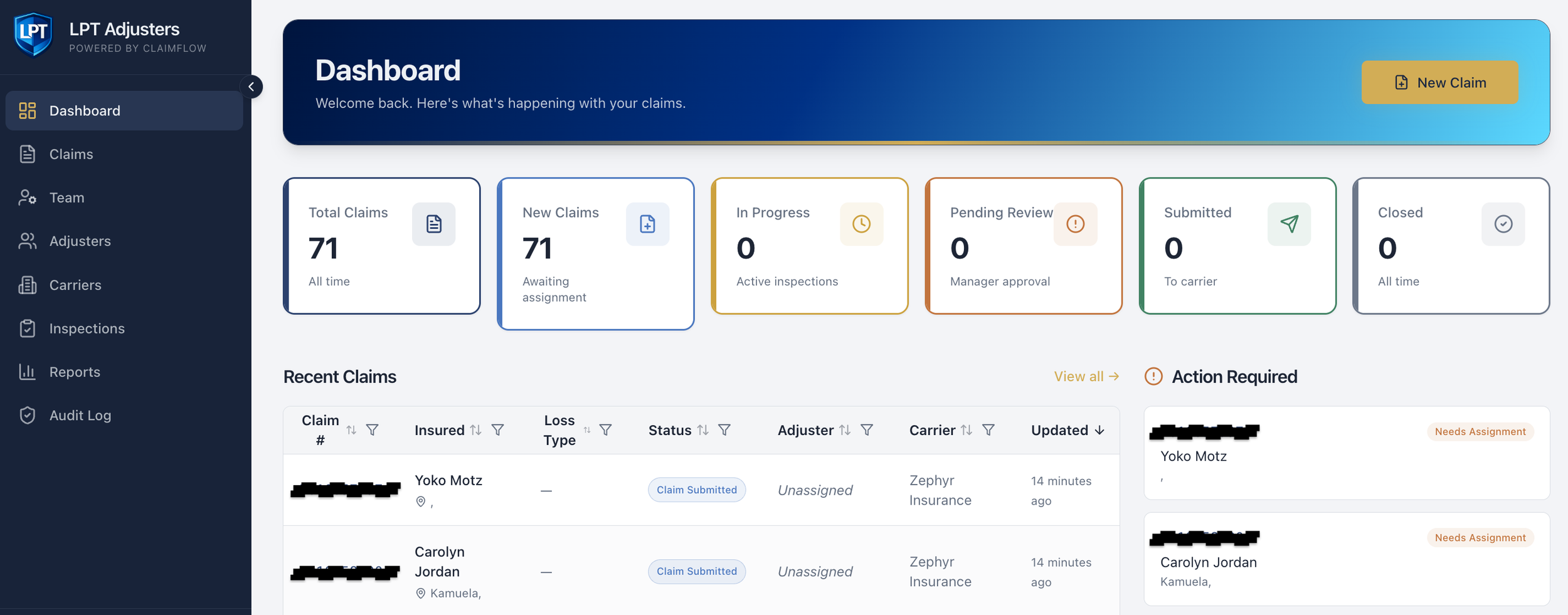The width and height of the screenshot is (1568, 615).
Task: Create a New Claim
Action: pyautogui.click(x=1439, y=82)
